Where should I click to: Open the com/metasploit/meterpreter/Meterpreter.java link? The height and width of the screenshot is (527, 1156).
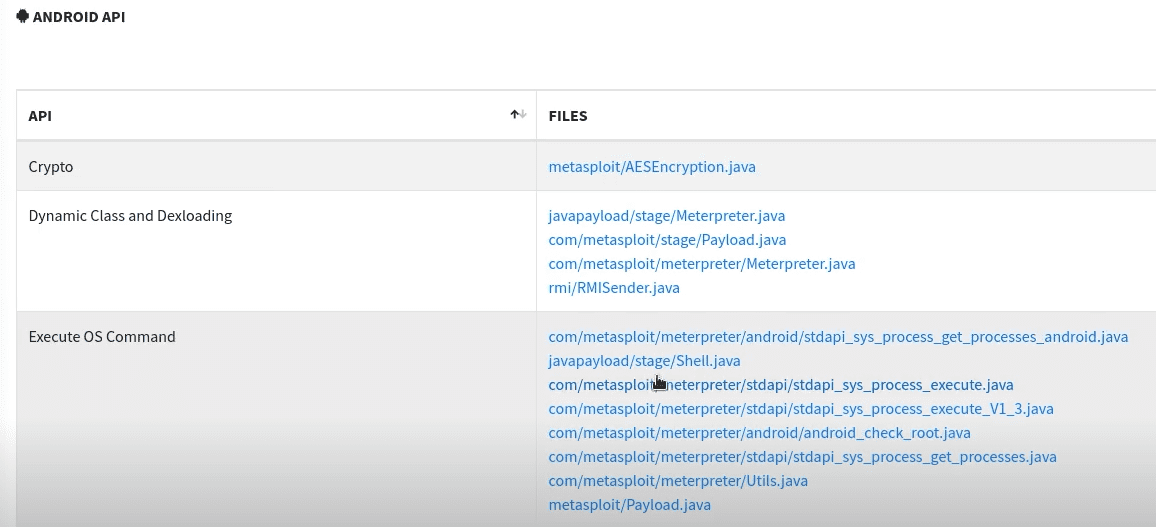[702, 264]
